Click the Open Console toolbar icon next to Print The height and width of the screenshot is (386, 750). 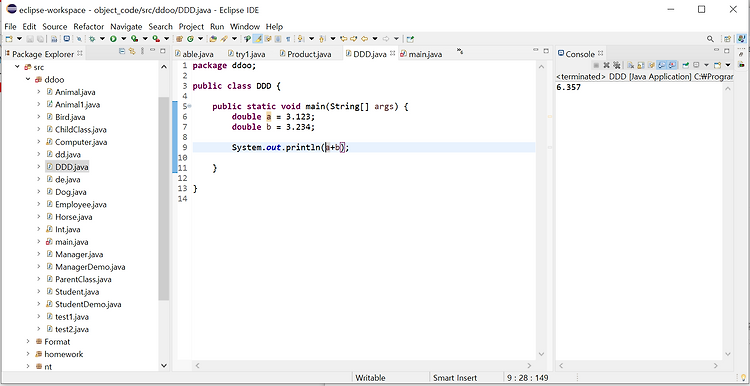[66, 39]
